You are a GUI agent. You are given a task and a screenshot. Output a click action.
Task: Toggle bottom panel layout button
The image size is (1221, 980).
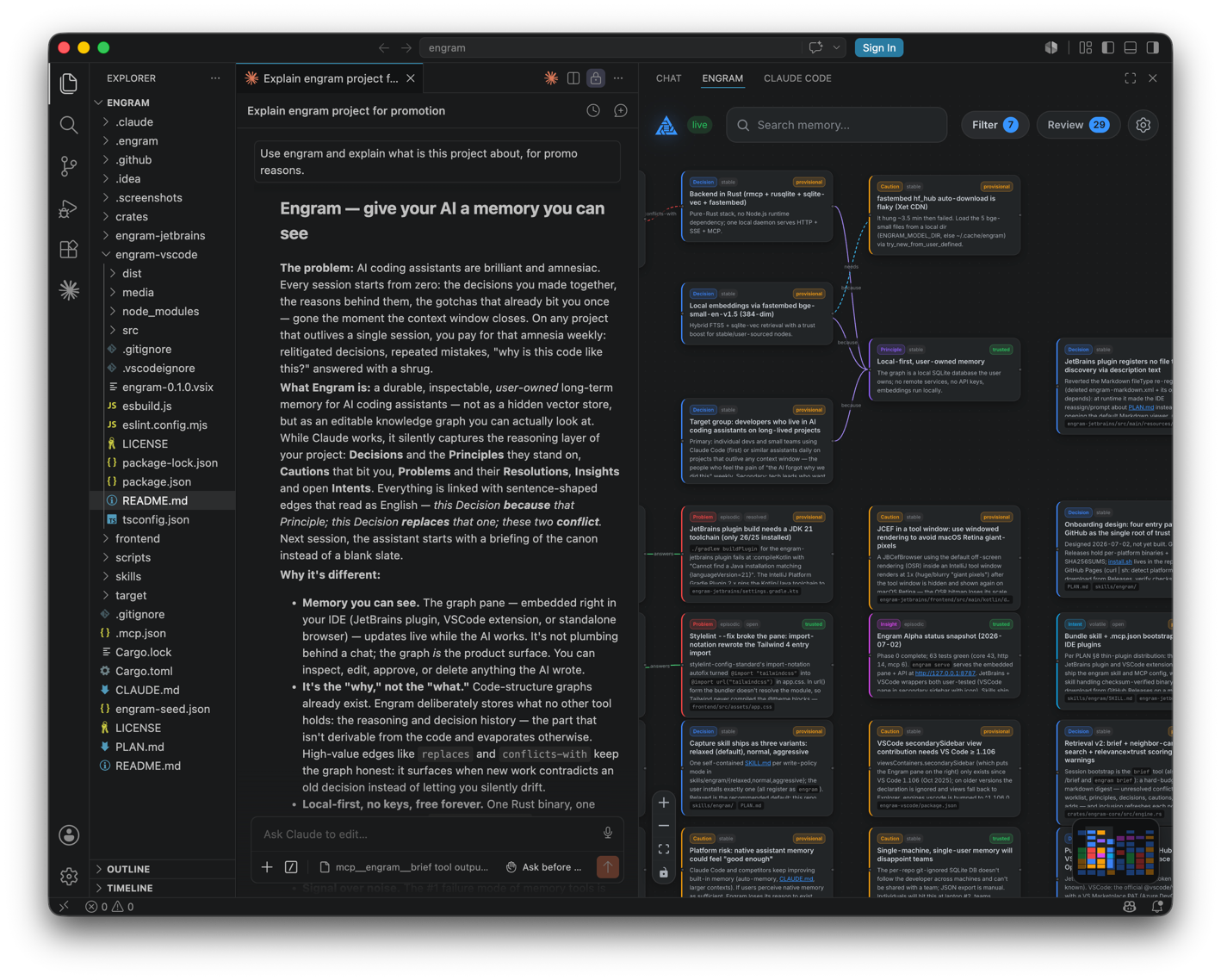(x=1131, y=47)
